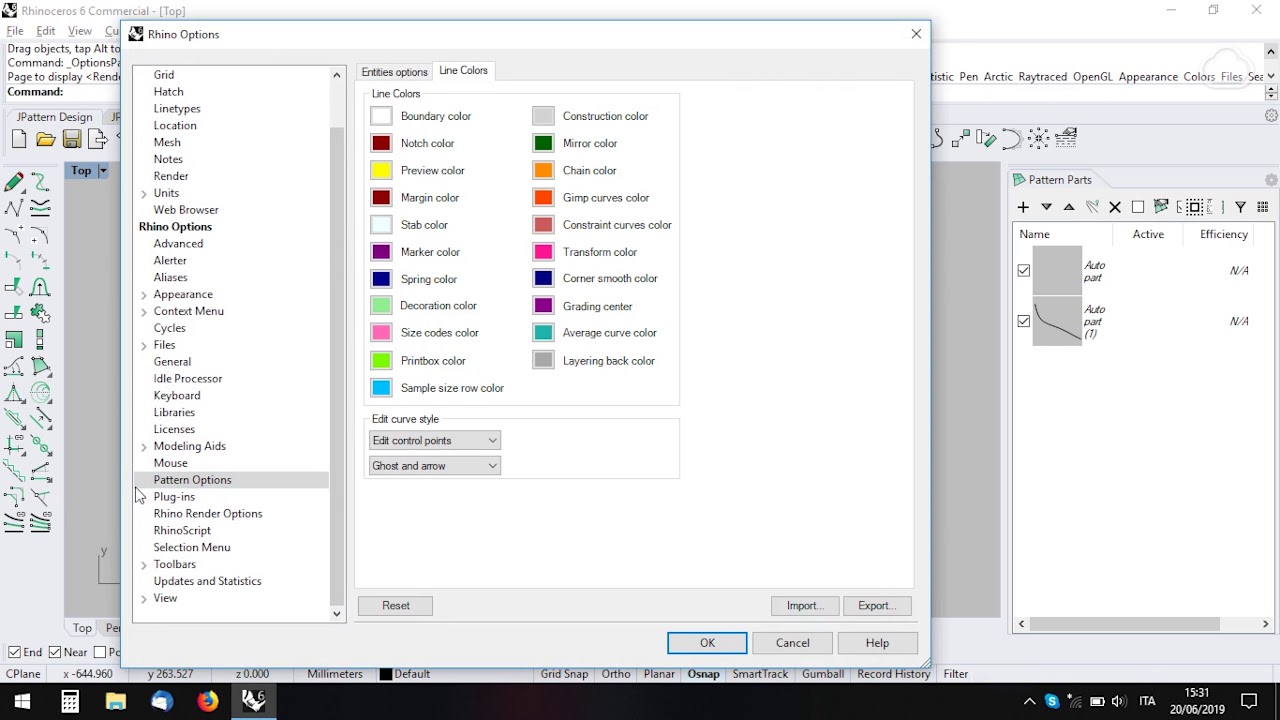Click the X delete icon in Pattern Parts toolbar

click(x=1115, y=207)
